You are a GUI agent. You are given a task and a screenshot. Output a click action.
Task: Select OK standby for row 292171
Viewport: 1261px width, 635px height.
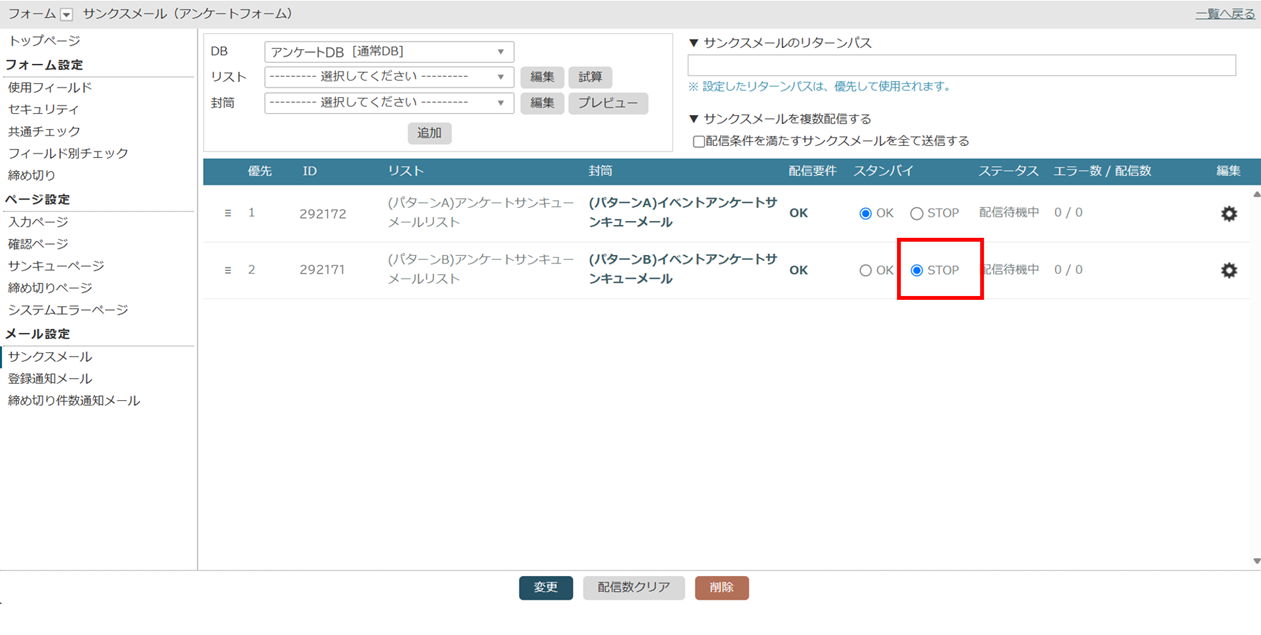pyautogui.click(x=866, y=270)
